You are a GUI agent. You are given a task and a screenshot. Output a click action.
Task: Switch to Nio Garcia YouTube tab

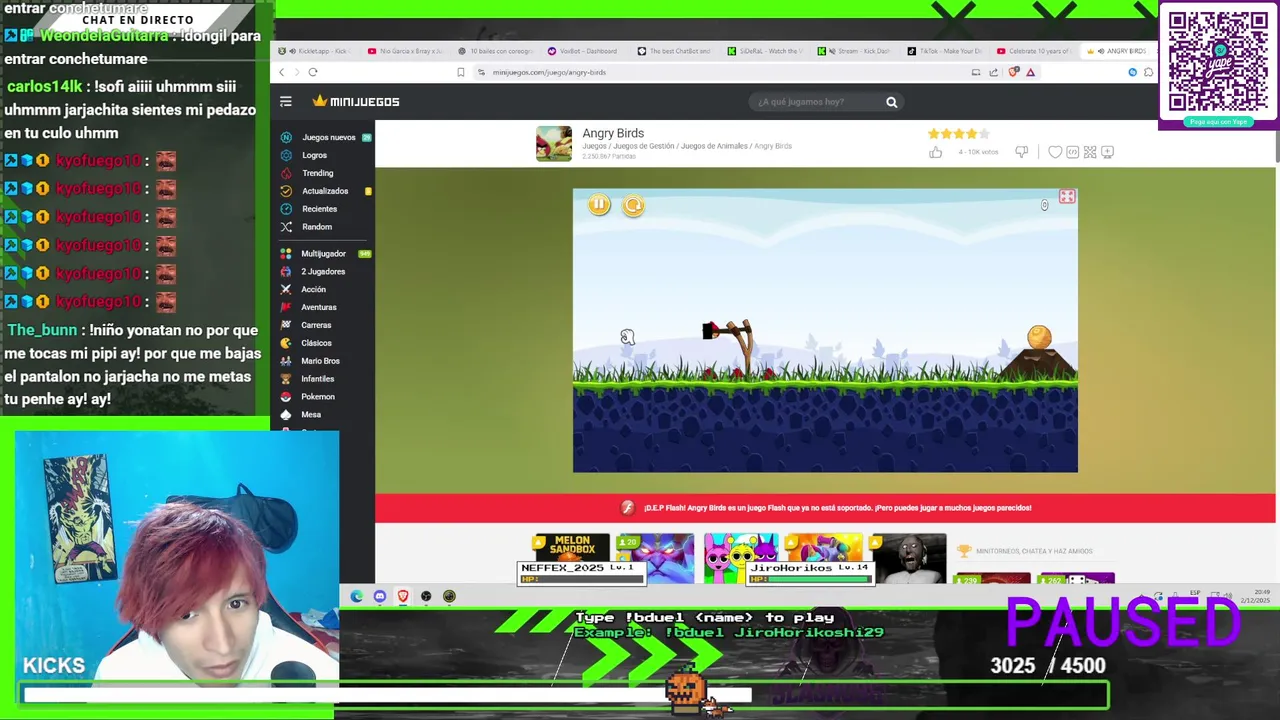pos(406,51)
